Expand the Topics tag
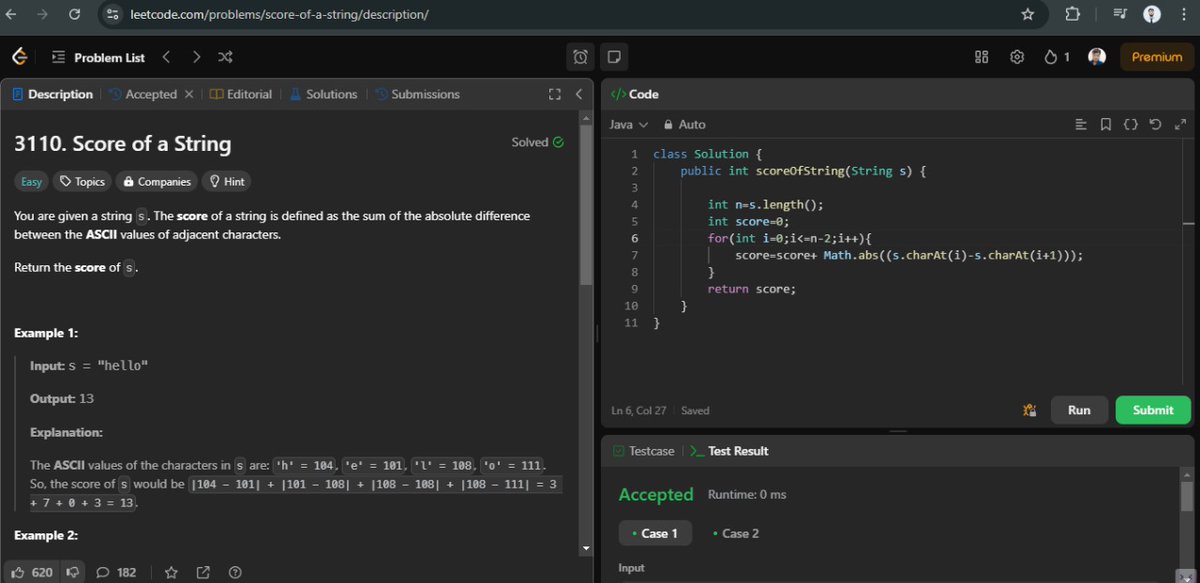The height and width of the screenshot is (583, 1200). point(82,181)
